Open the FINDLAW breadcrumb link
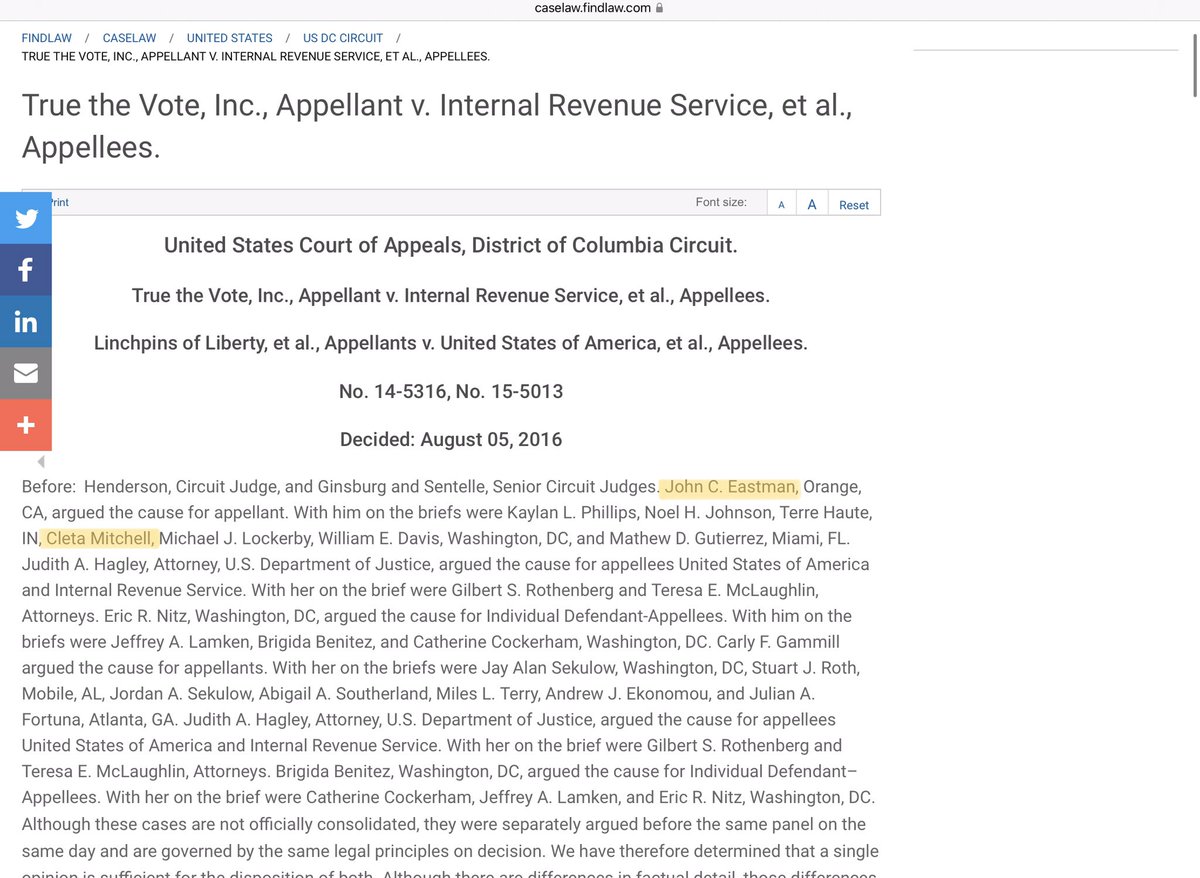1200x878 pixels. click(47, 38)
